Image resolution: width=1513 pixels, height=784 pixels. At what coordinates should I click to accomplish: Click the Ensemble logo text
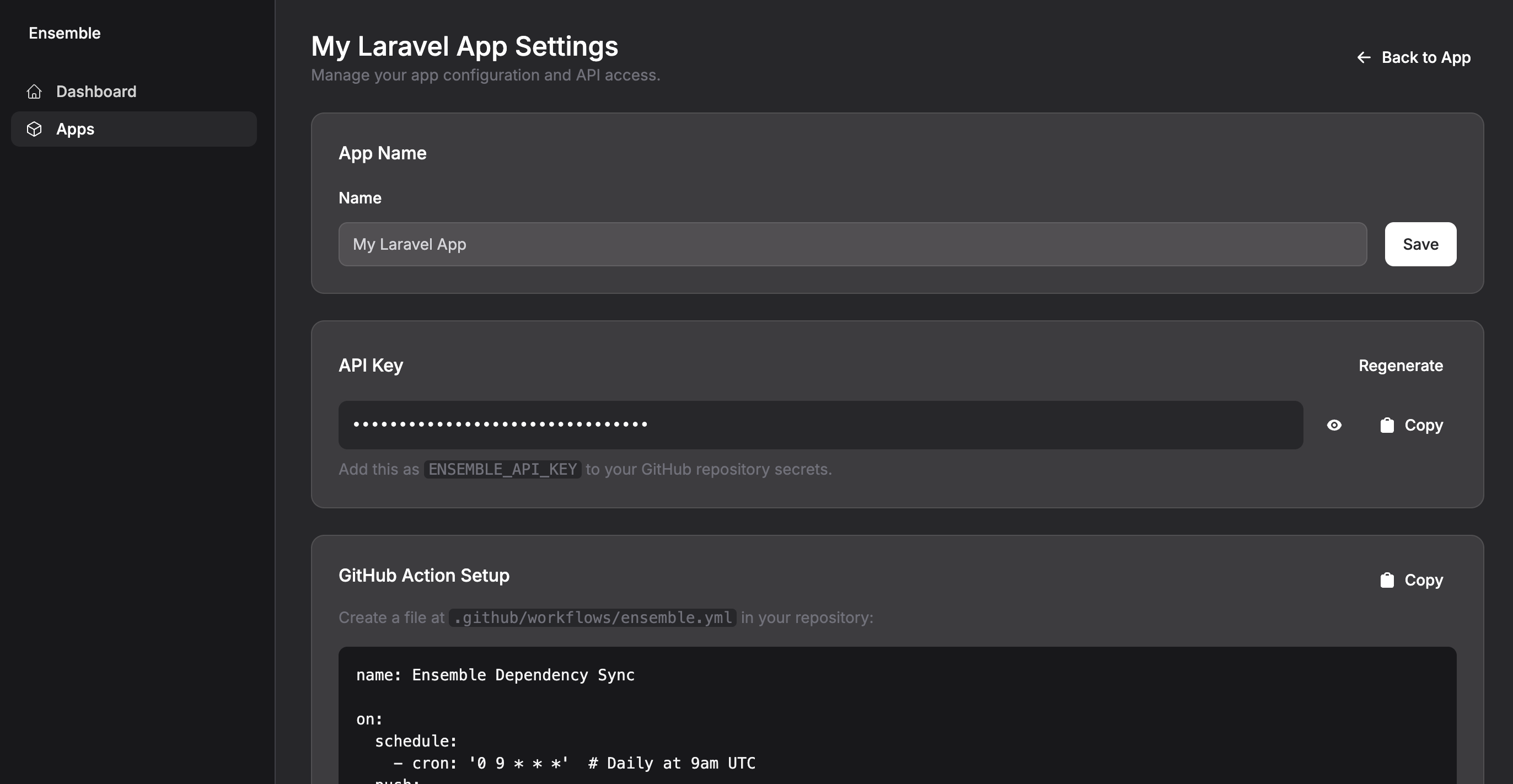pos(65,33)
